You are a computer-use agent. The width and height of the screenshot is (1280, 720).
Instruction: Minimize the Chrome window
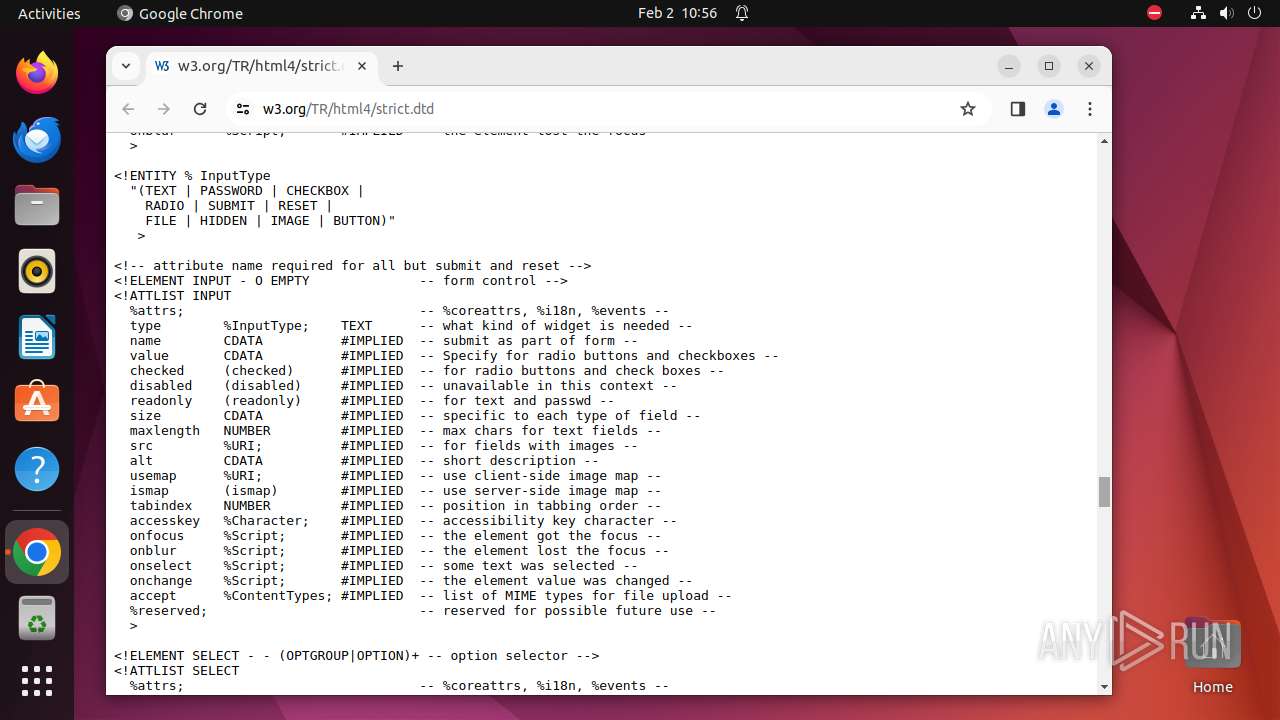[1009, 66]
